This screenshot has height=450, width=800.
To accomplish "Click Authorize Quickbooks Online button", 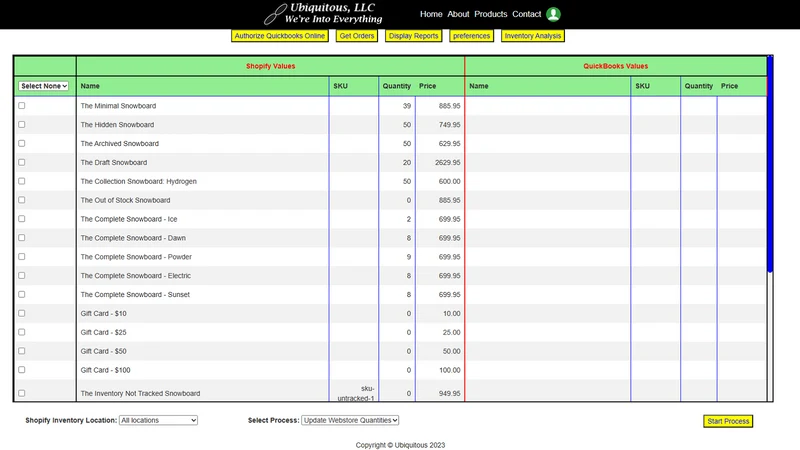I will (x=280, y=36).
